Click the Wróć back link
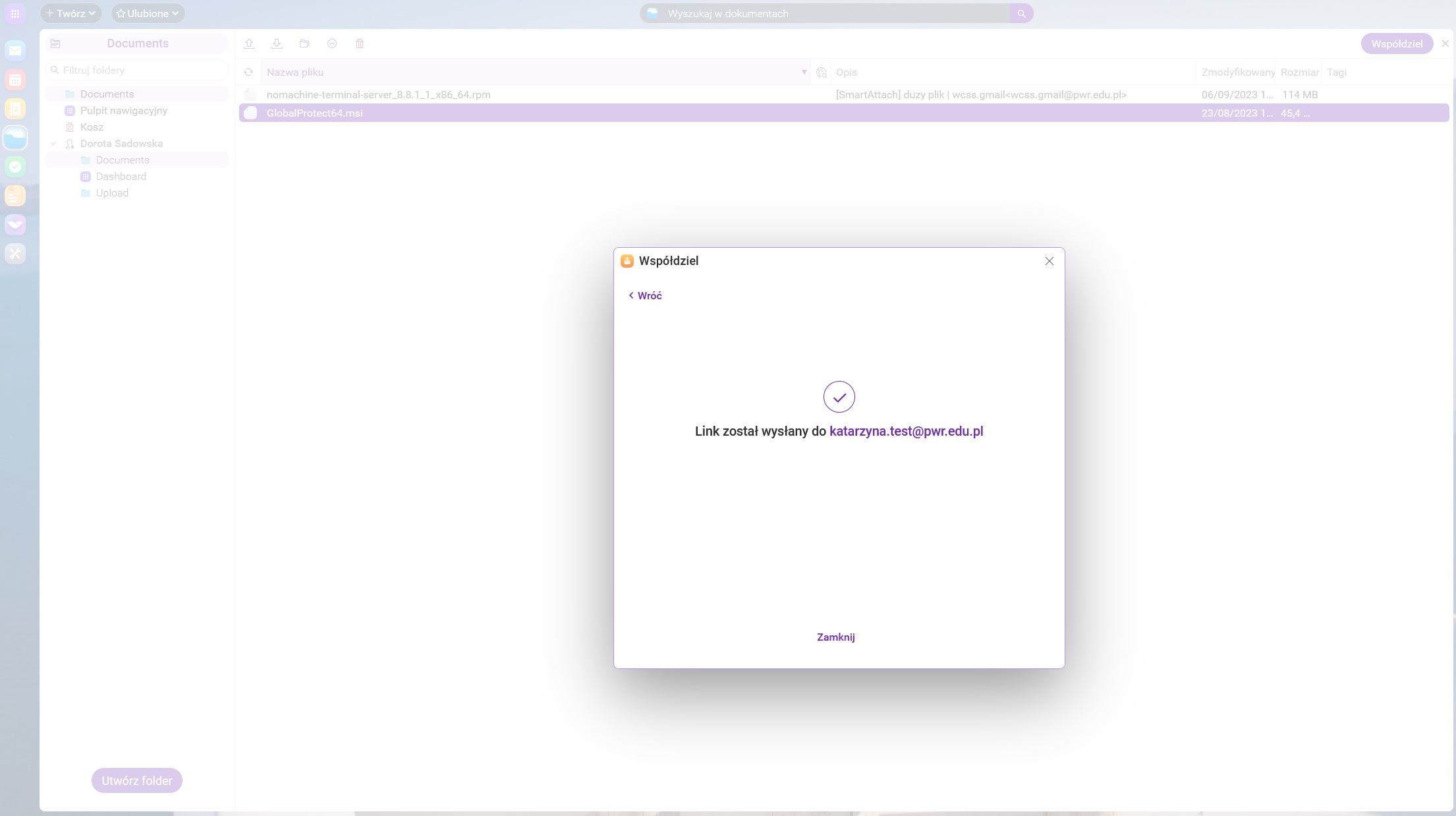Viewport: 1456px width, 816px height. [x=646, y=296]
